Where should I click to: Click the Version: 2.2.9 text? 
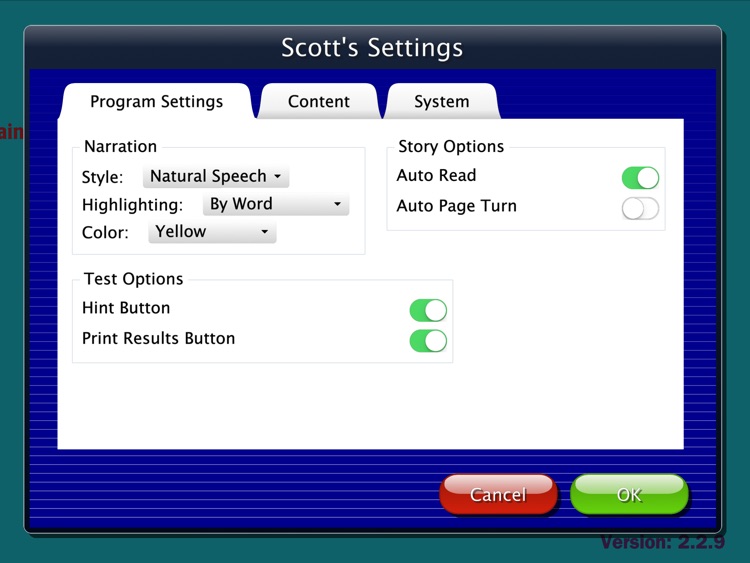click(x=662, y=542)
